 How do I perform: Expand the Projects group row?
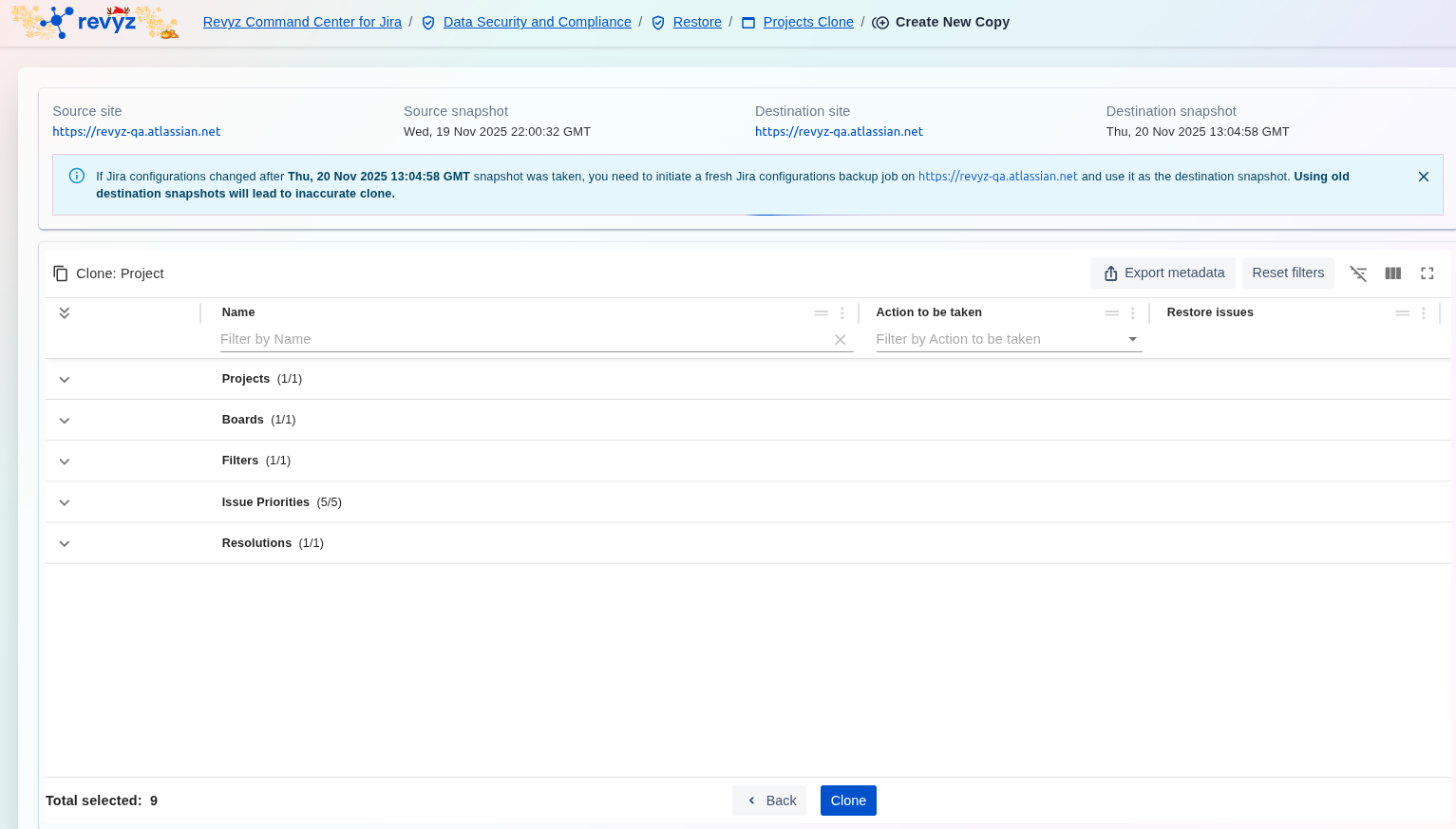[x=65, y=380]
